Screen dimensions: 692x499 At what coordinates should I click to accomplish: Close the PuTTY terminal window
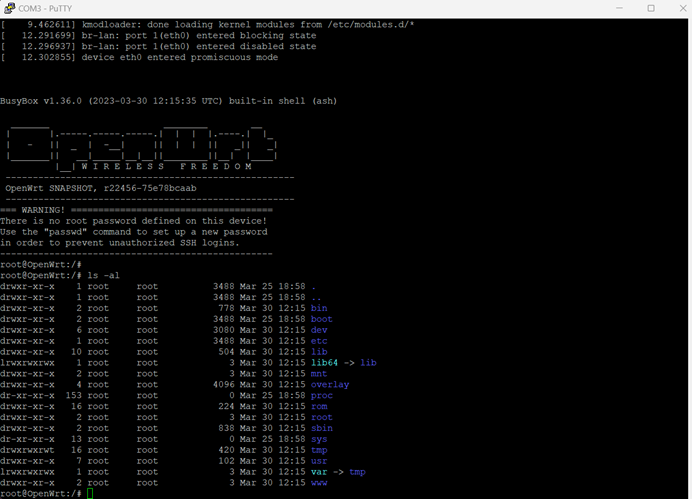[679, 8]
